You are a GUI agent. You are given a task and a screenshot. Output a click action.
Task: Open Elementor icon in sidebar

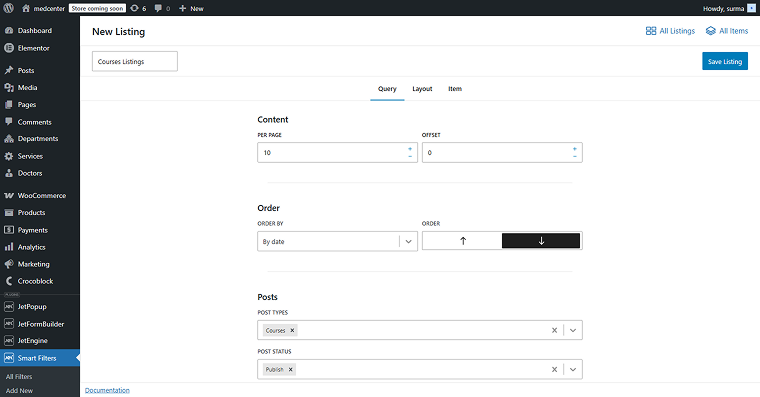(9, 48)
